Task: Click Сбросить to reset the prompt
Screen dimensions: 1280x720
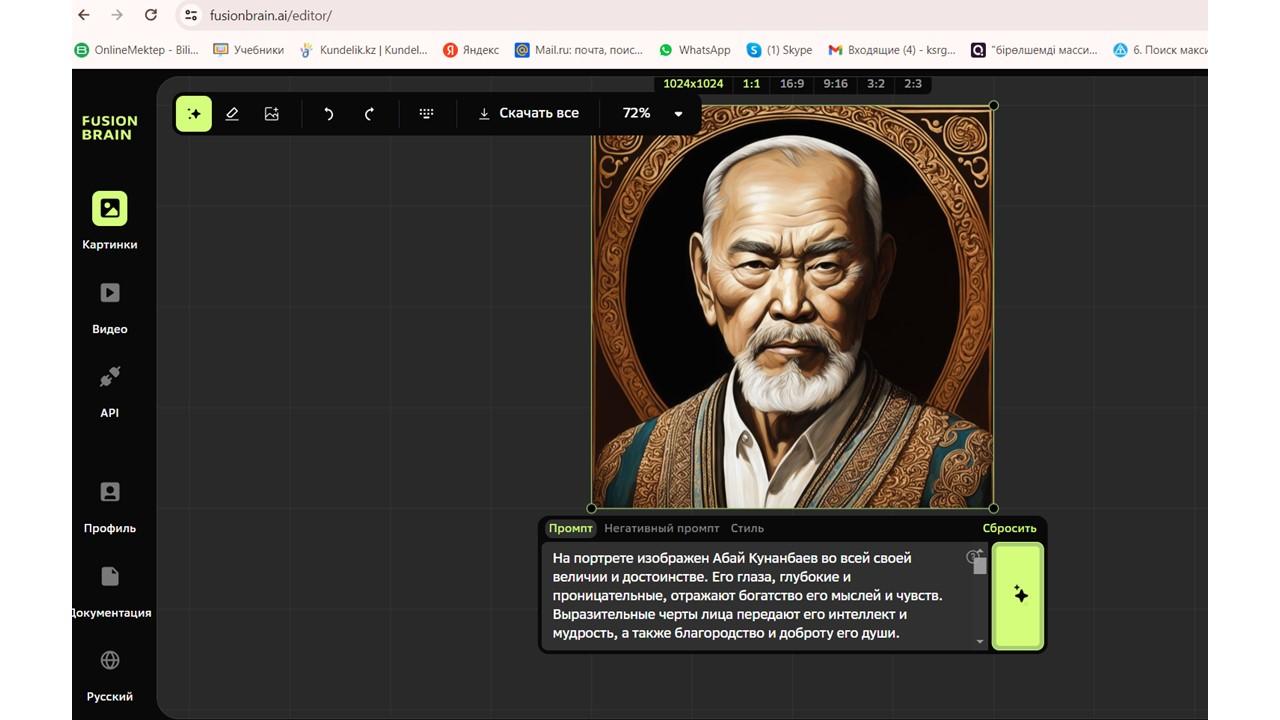Action: click(1009, 528)
